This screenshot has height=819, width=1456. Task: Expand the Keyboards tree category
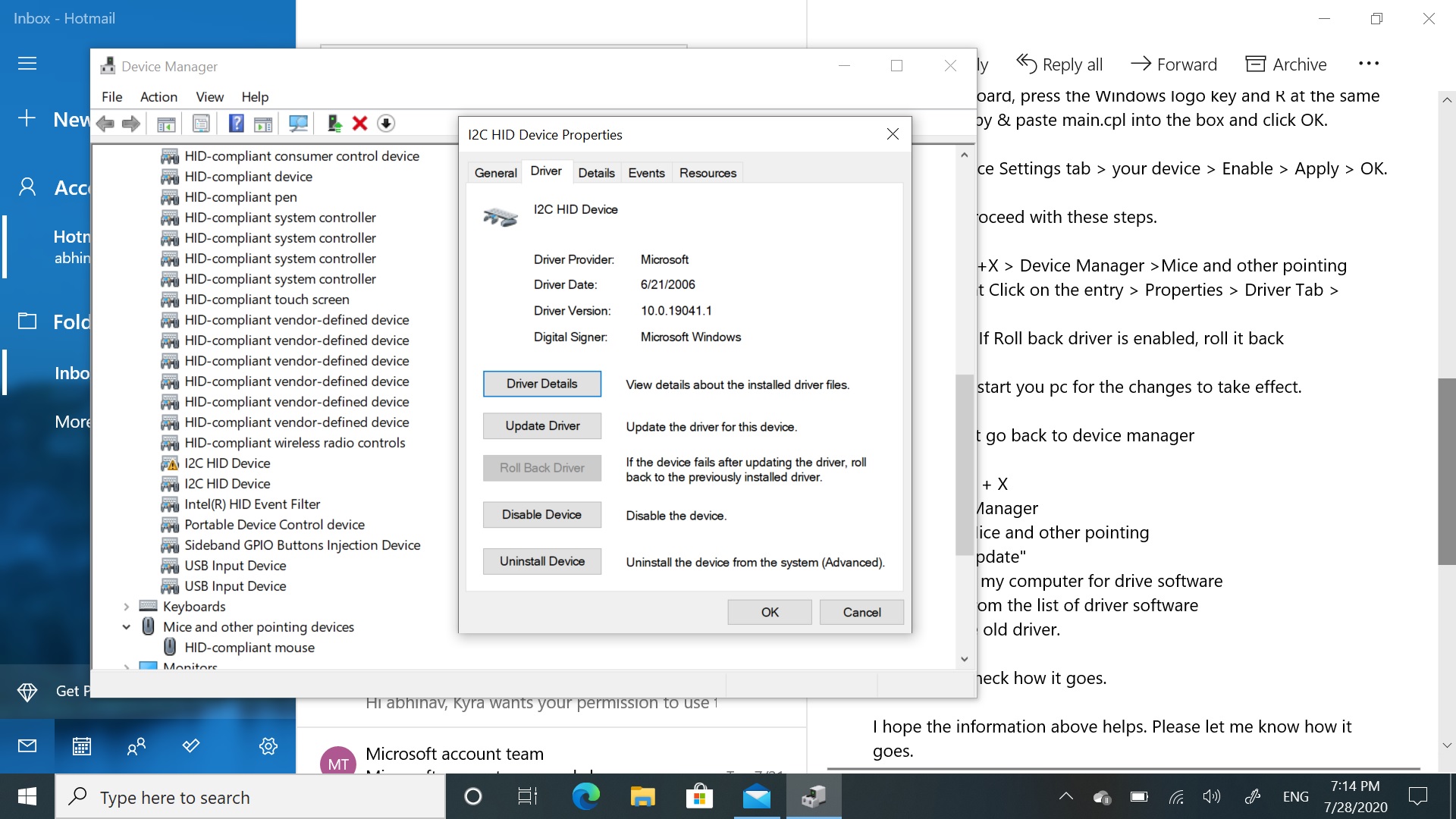coord(124,606)
